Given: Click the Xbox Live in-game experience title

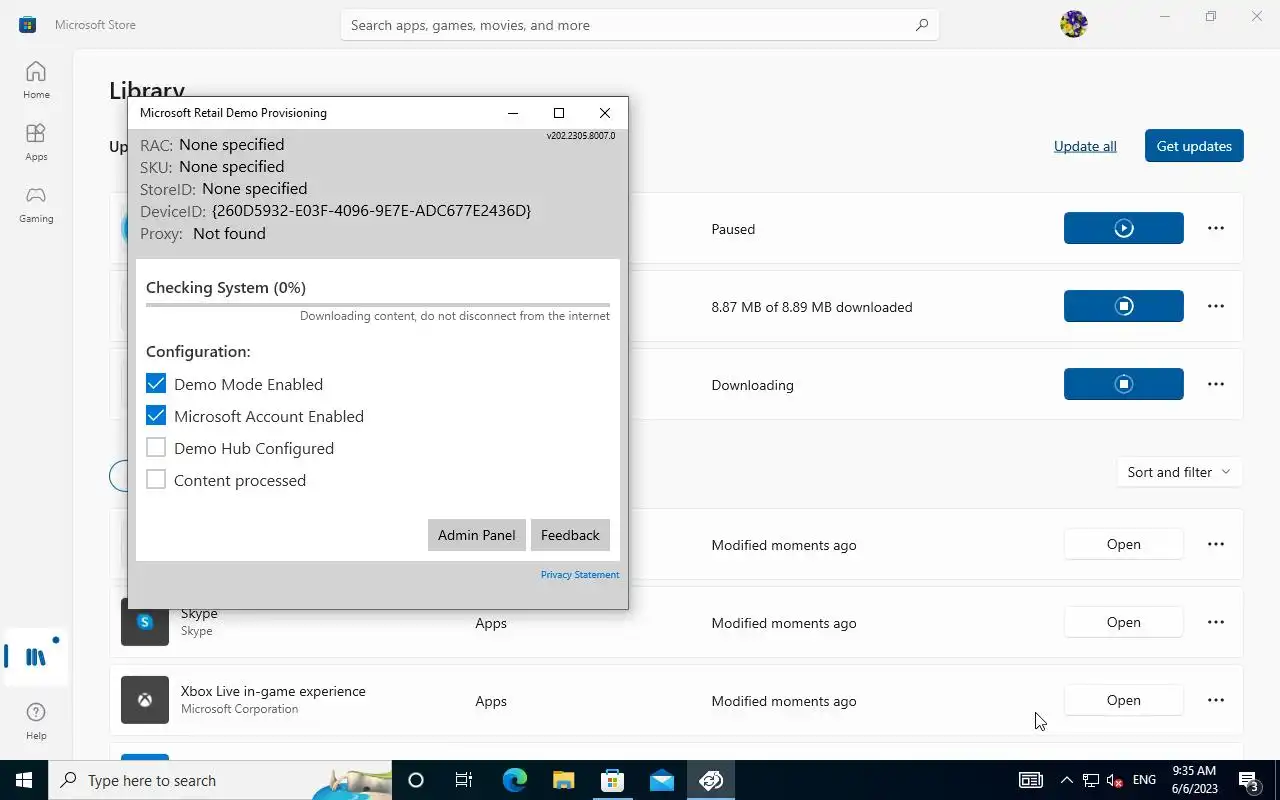Looking at the screenshot, I should (273, 691).
